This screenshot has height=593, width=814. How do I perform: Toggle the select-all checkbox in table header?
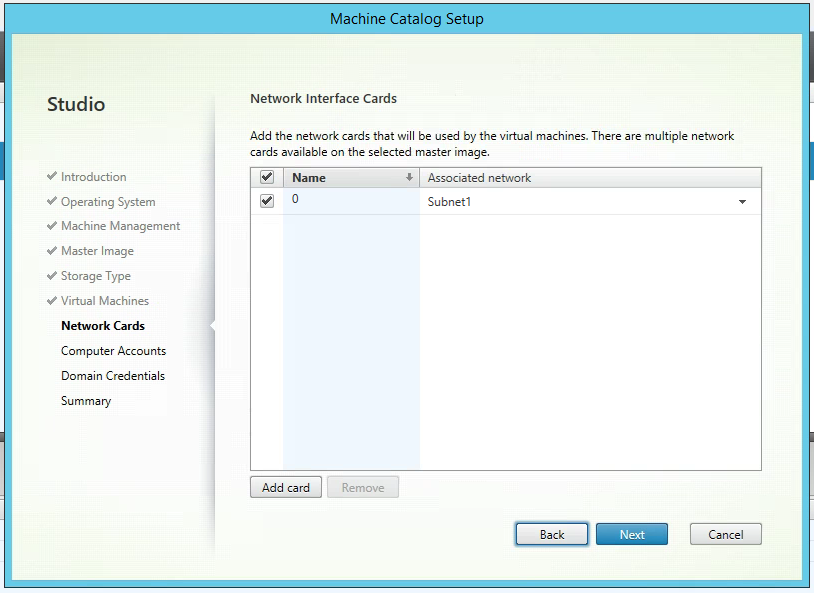pyautogui.click(x=267, y=178)
